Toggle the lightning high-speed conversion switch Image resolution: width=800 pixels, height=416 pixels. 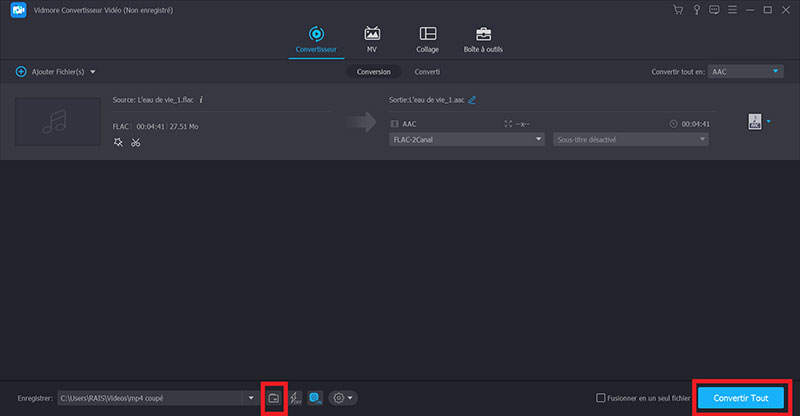[295, 397]
